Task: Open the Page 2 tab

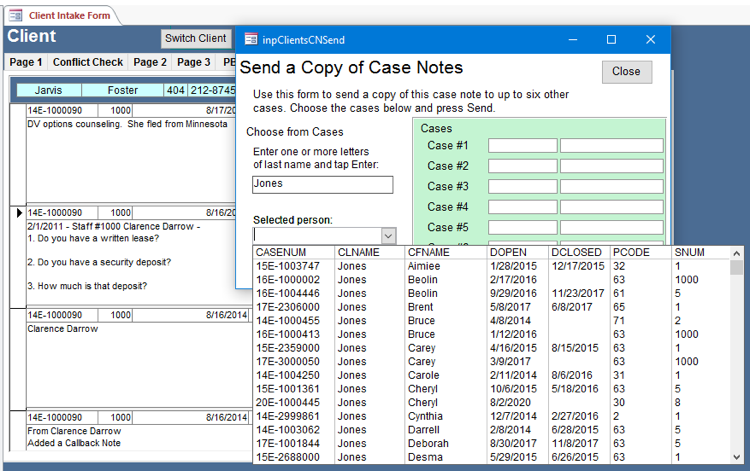Action: tap(150, 62)
